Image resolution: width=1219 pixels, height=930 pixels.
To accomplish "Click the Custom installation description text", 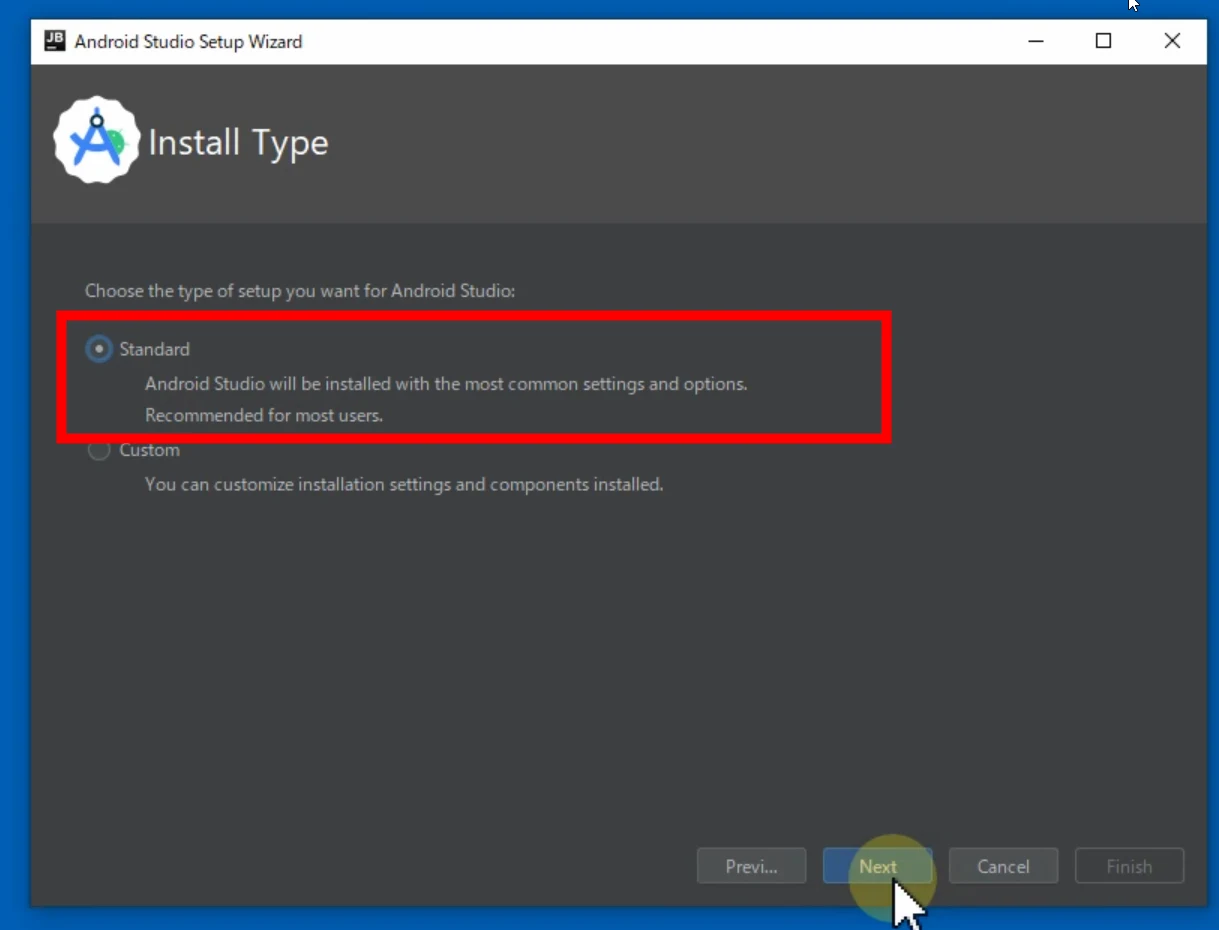I will 404,485.
